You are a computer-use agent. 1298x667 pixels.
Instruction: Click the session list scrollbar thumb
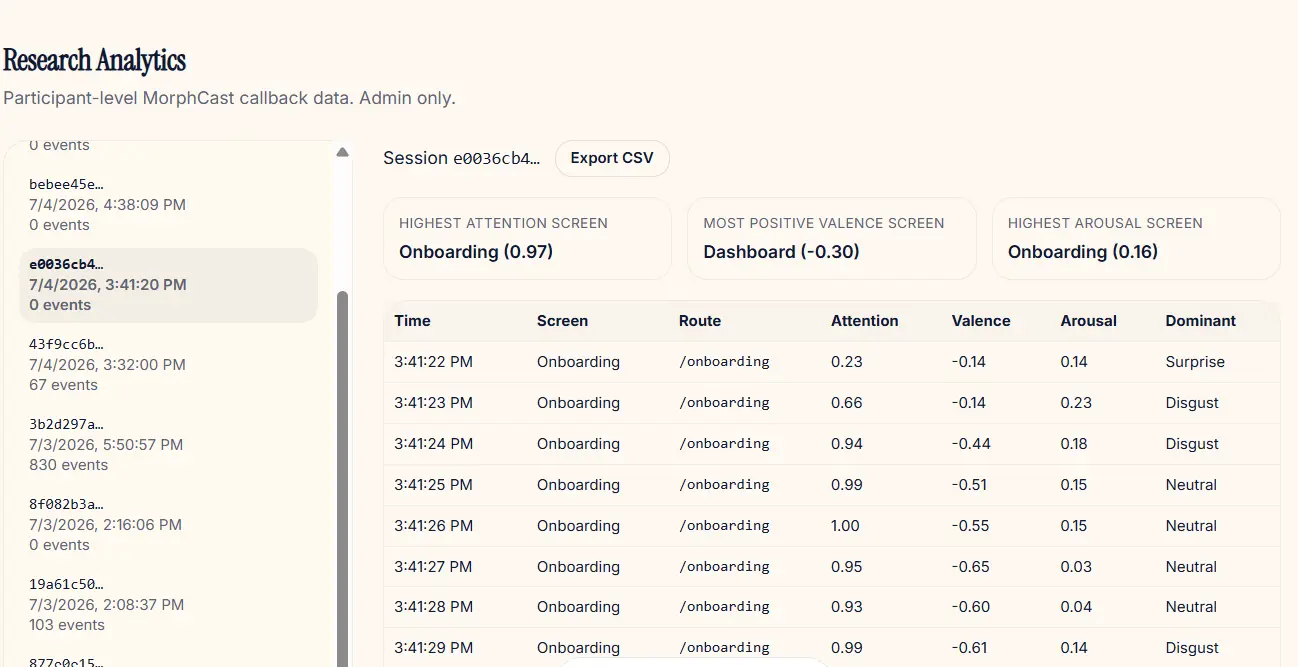343,480
